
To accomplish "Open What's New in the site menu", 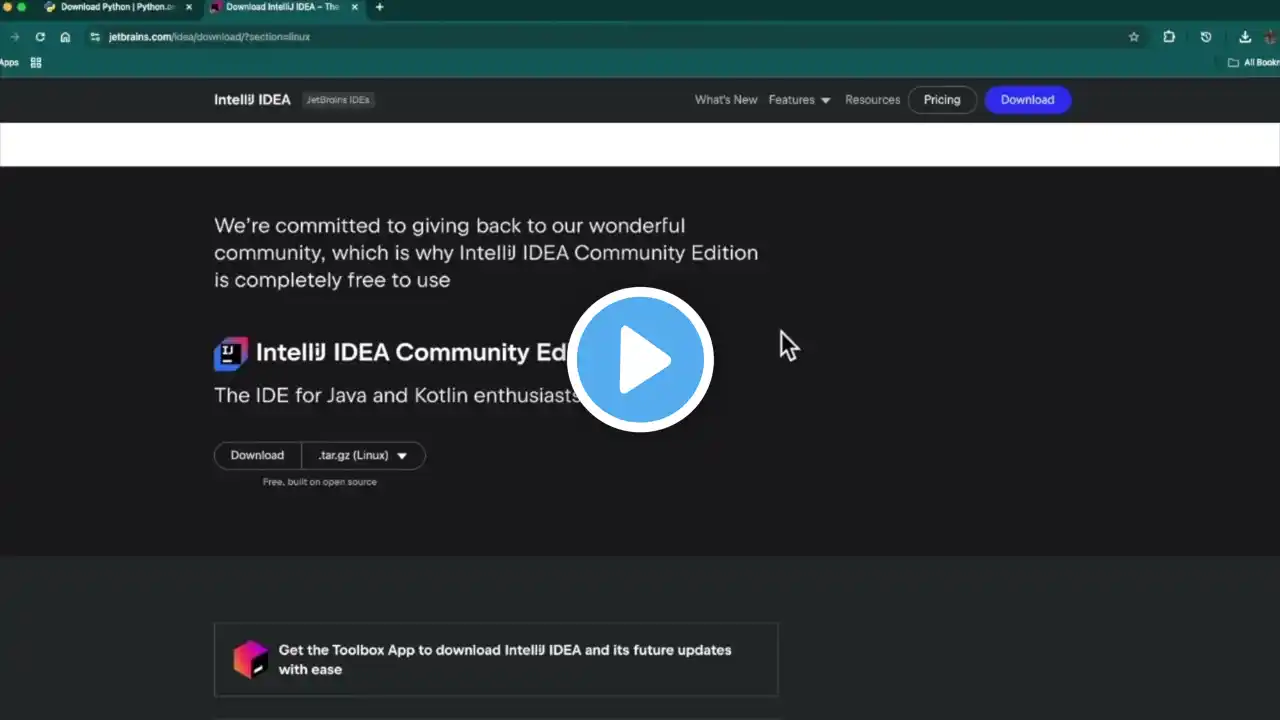I will [x=726, y=100].
